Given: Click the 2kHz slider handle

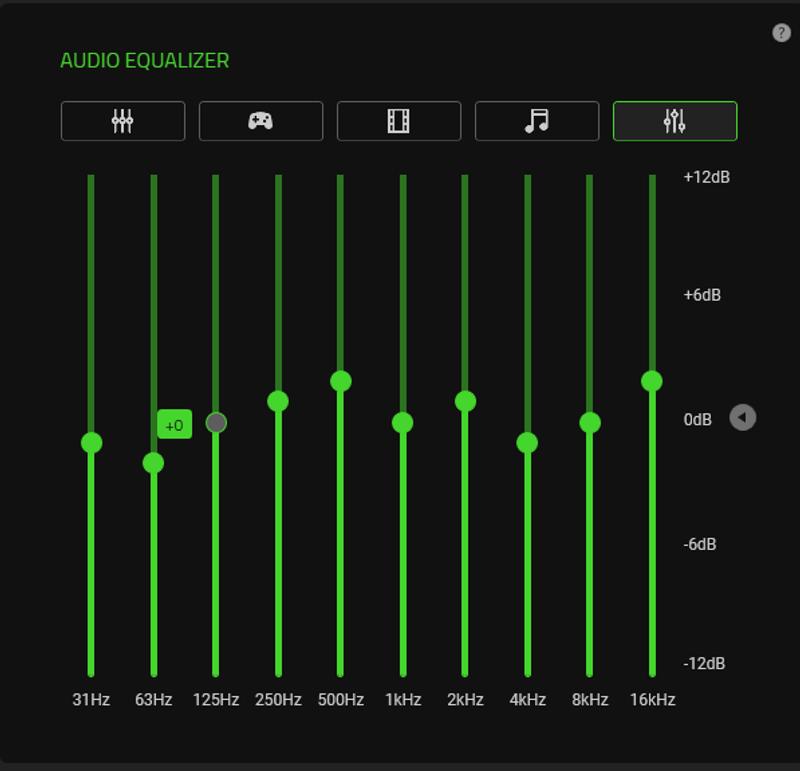Looking at the screenshot, I should (465, 401).
